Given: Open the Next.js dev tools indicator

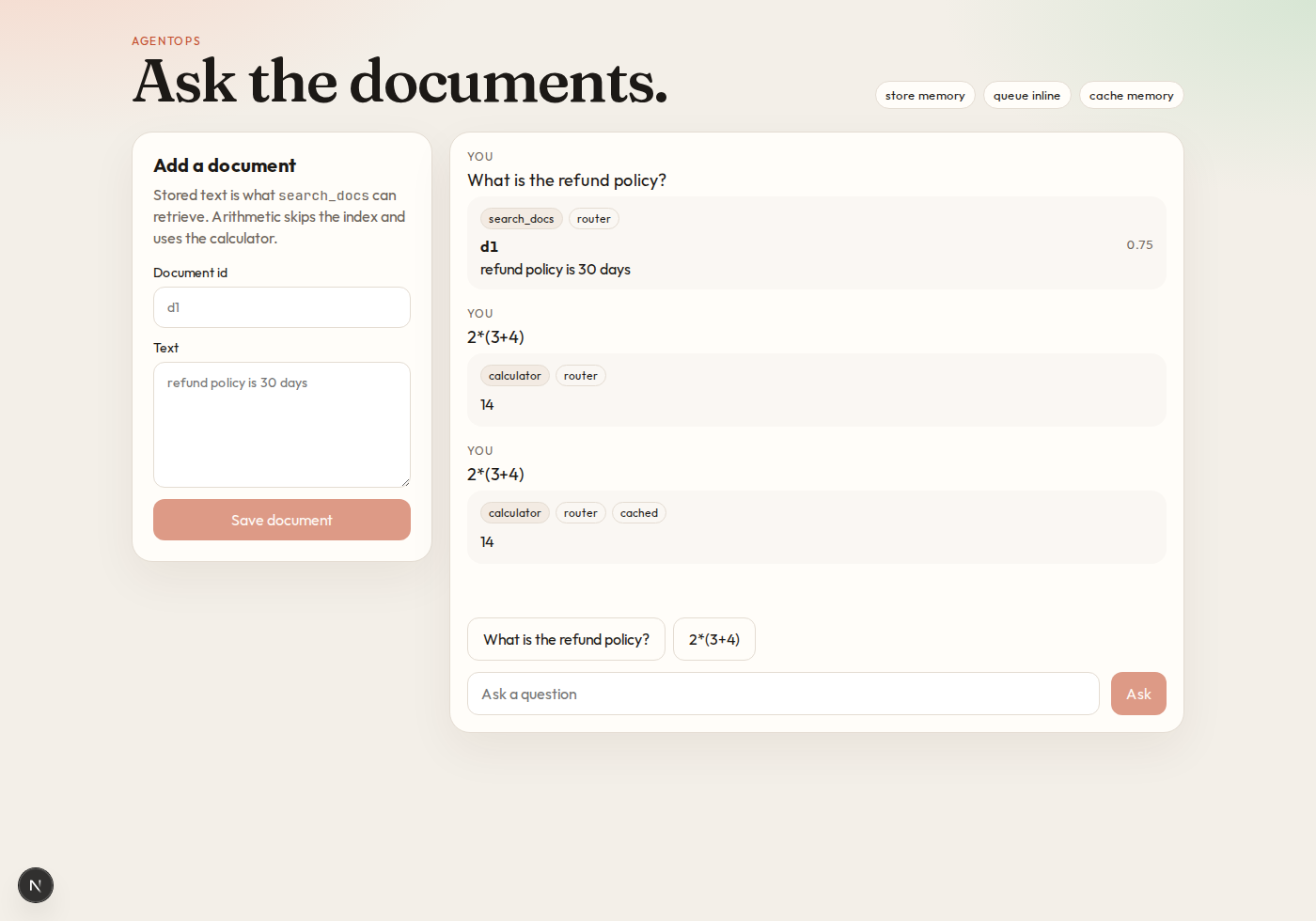Looking at the screenshot, I should tap(36, 885).
